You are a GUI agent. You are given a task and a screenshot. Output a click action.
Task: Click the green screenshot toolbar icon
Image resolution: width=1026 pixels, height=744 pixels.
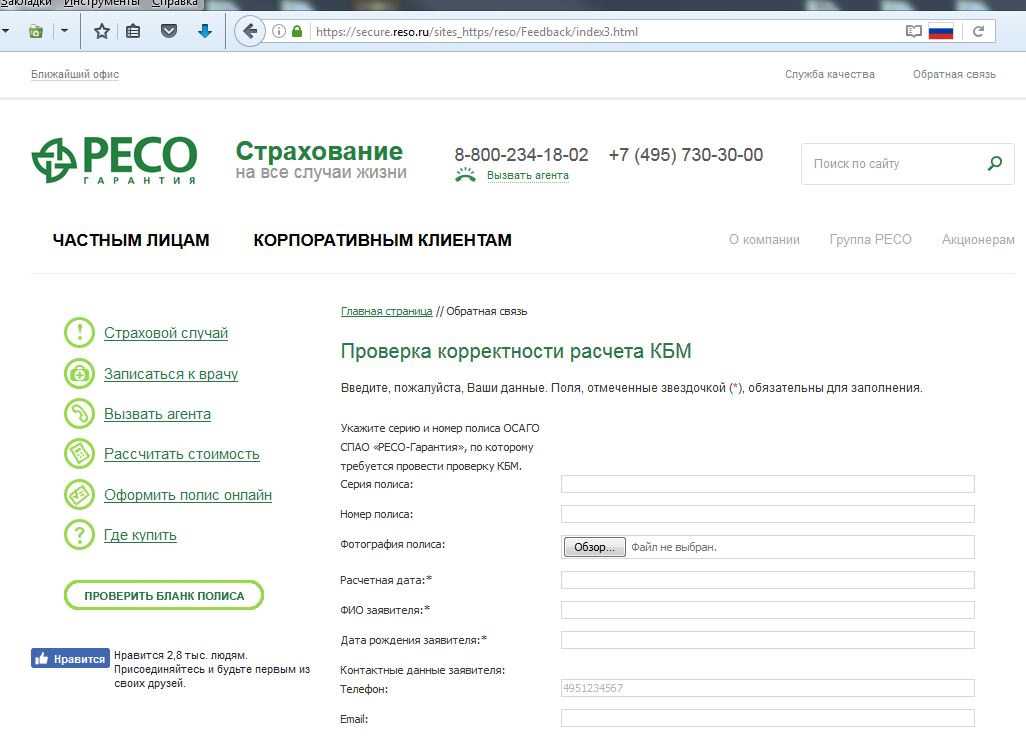[x=36, y=31]
